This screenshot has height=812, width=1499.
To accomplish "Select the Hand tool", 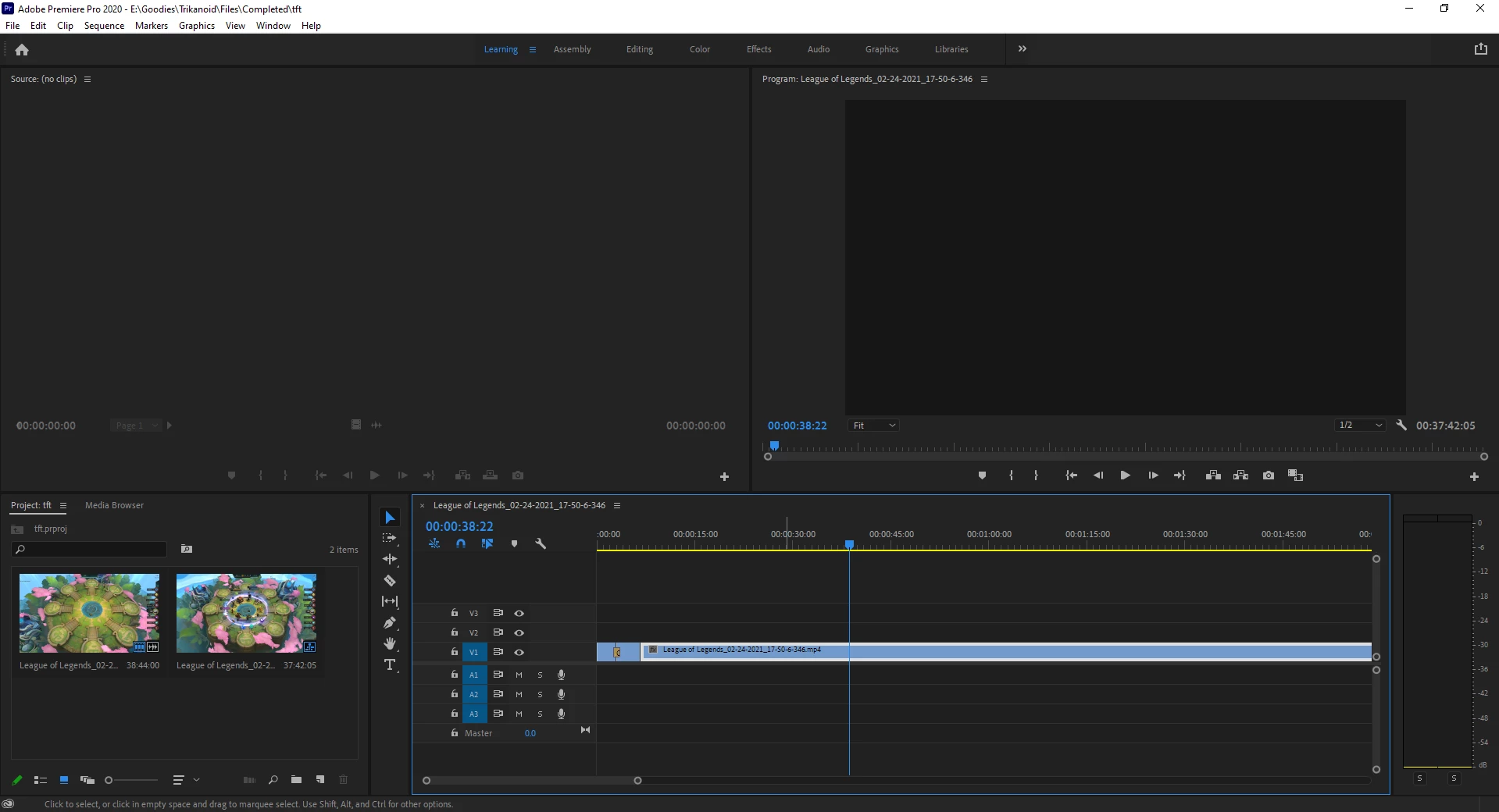I will (x=390, y=643).
